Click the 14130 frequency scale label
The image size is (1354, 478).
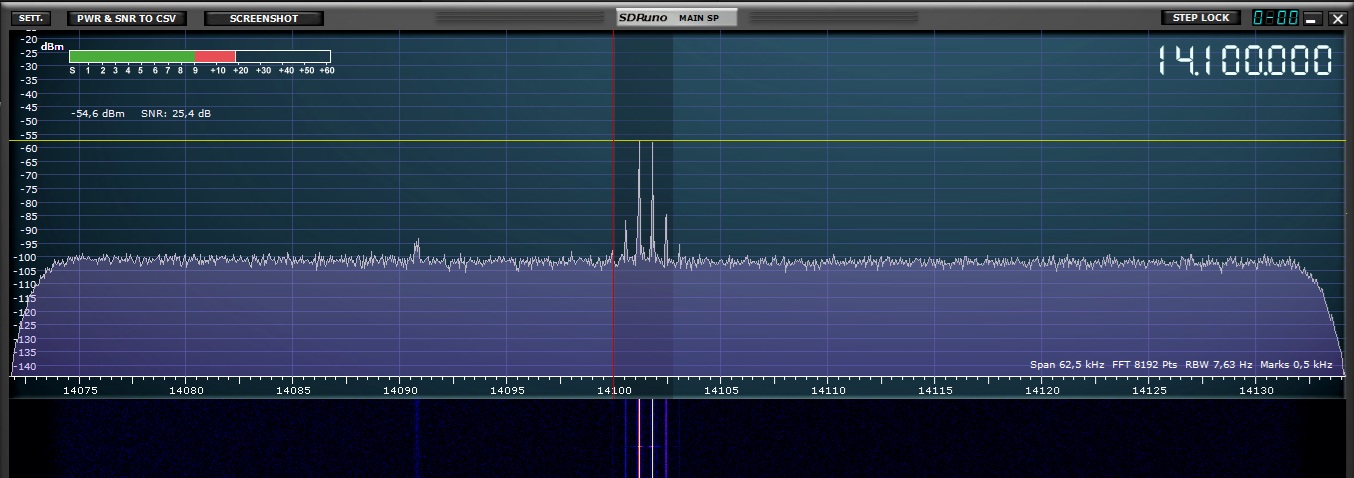click(1256, 390)
